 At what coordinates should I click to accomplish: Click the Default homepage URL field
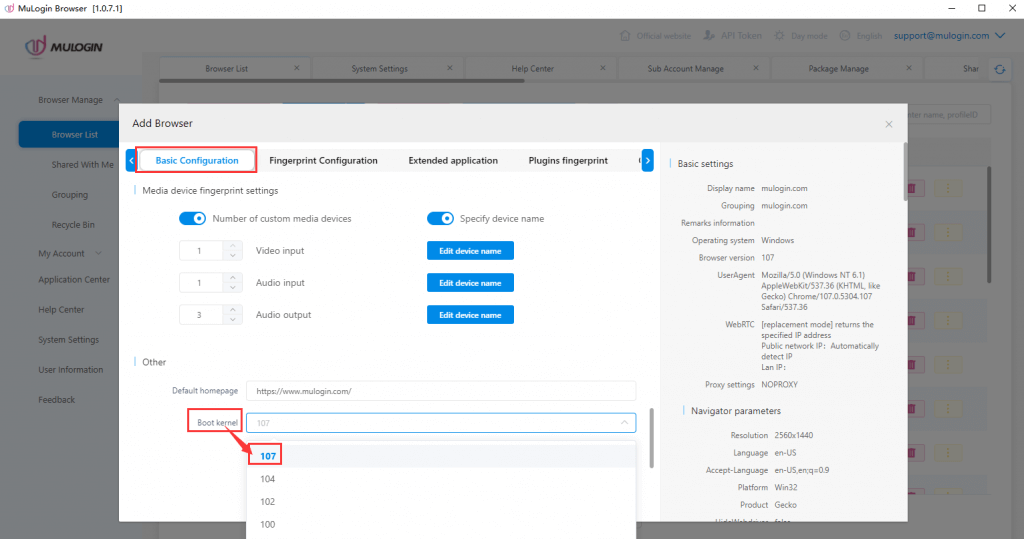[x=441, y=391]
